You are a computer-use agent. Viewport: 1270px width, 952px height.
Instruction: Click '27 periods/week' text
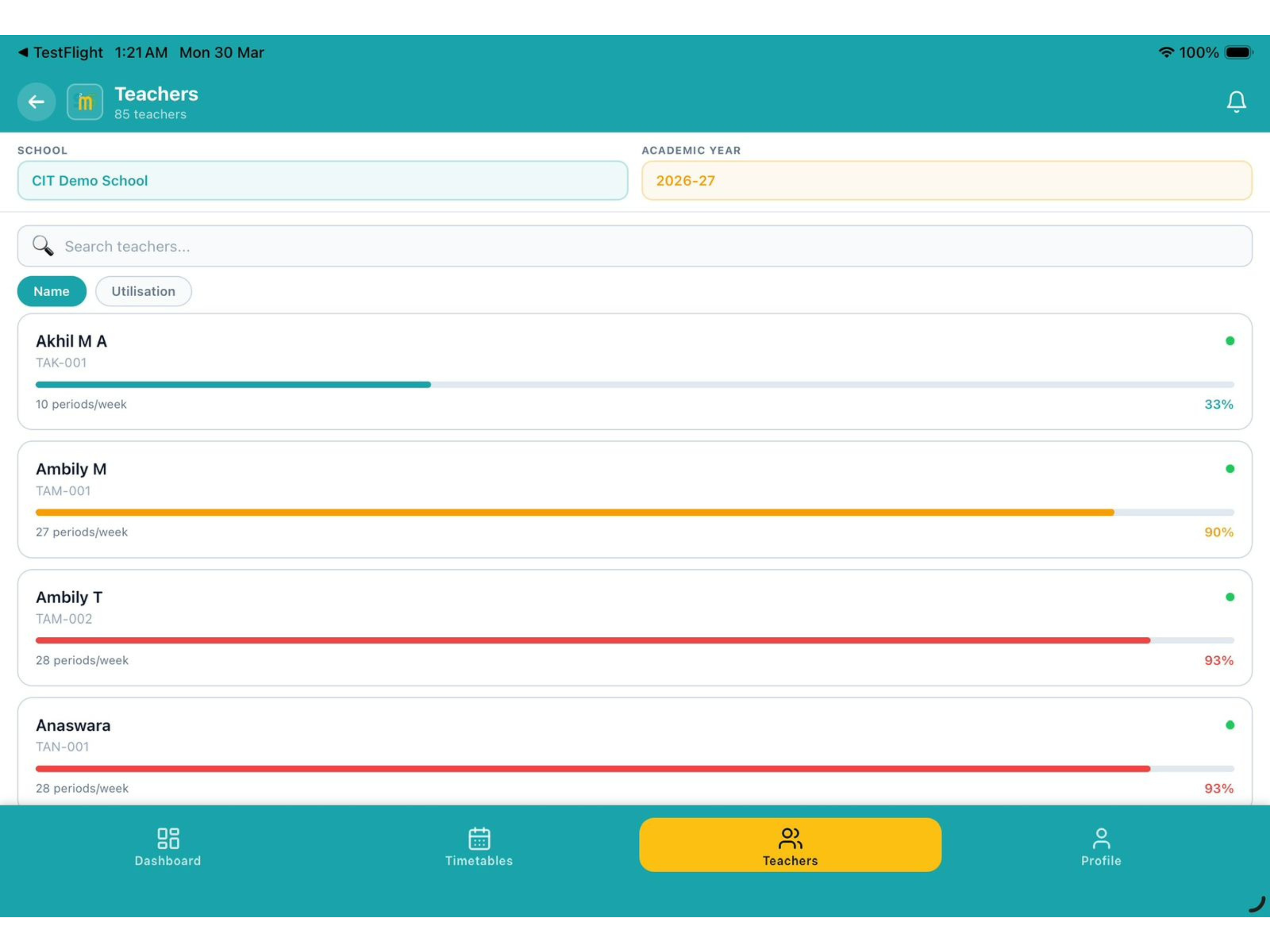coord(82,532)
